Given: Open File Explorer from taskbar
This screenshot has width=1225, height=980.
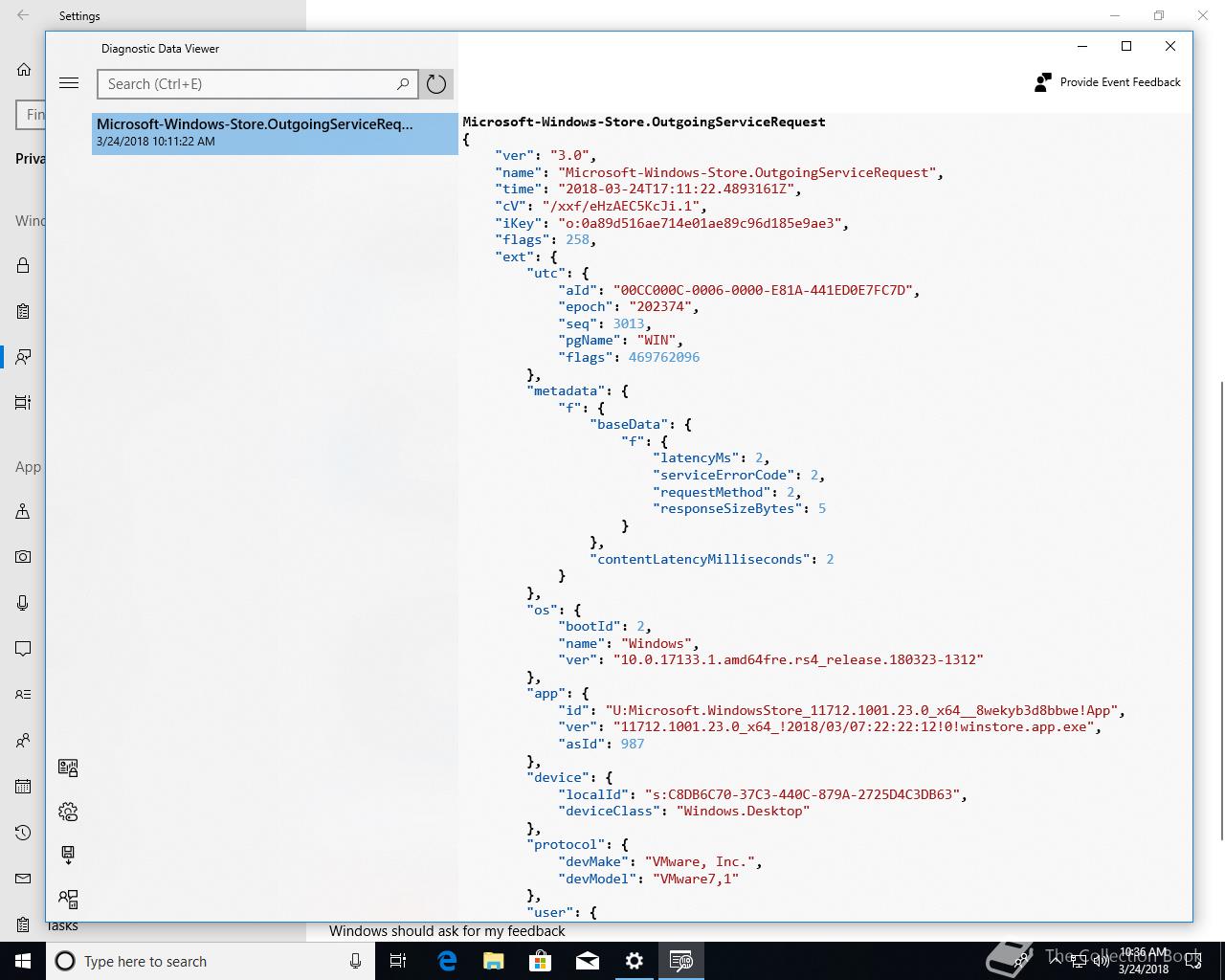Looking at the screenshot, I should pos(494,961).
